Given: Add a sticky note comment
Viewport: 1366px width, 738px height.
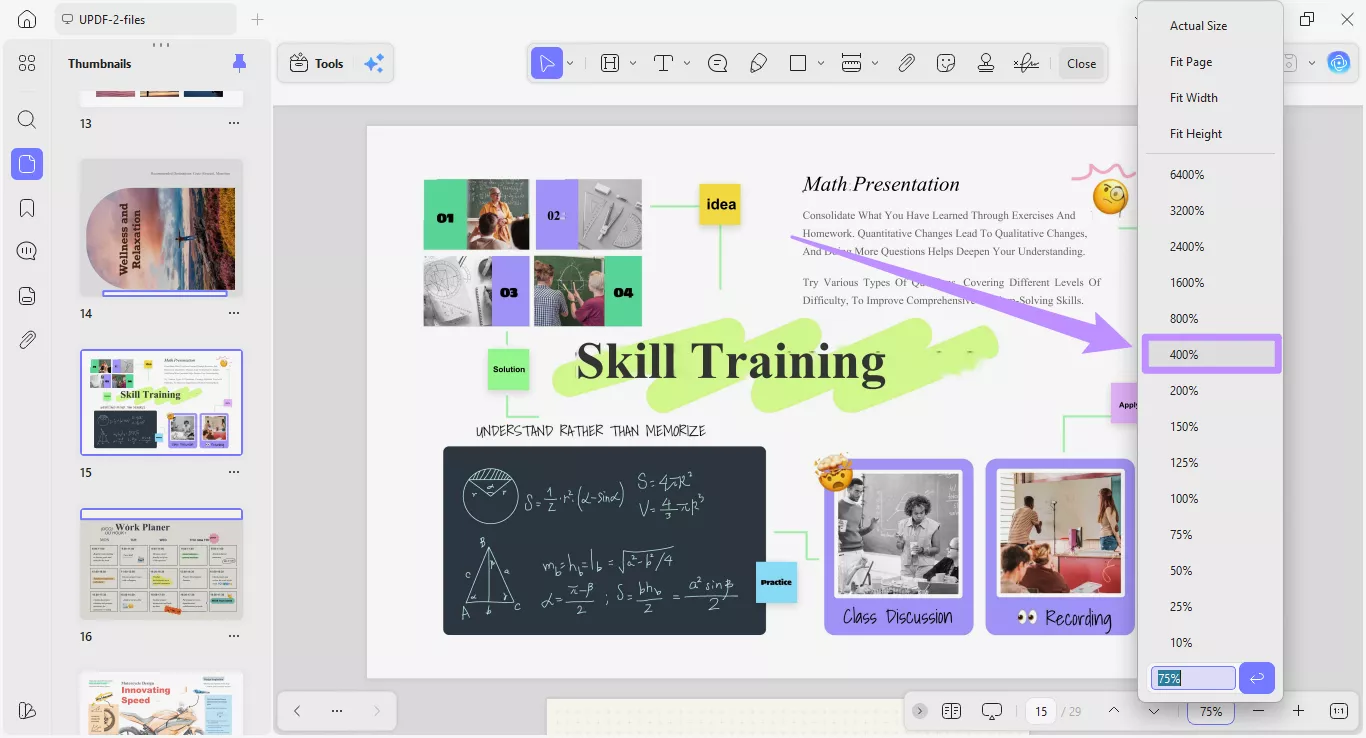Looking at the screenshot, I should coord(717,63).
